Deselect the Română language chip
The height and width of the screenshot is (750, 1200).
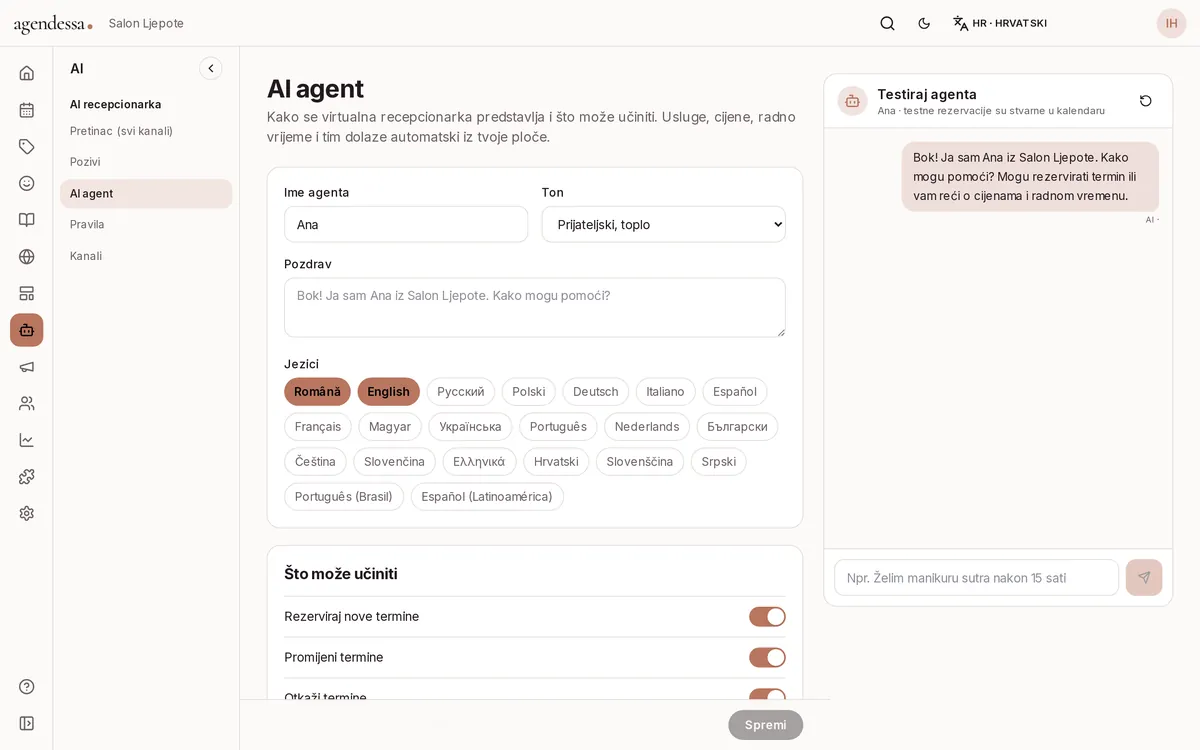coord(317,392)
